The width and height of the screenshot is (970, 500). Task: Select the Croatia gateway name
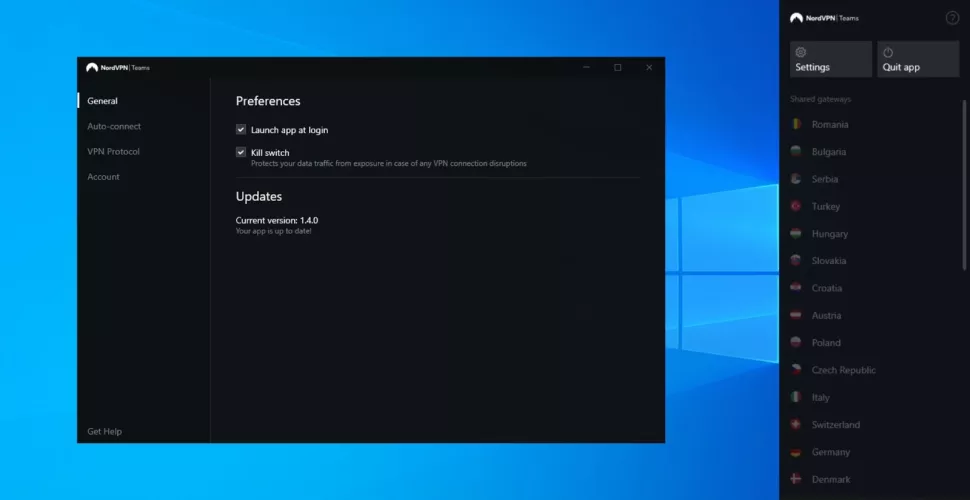826,288
